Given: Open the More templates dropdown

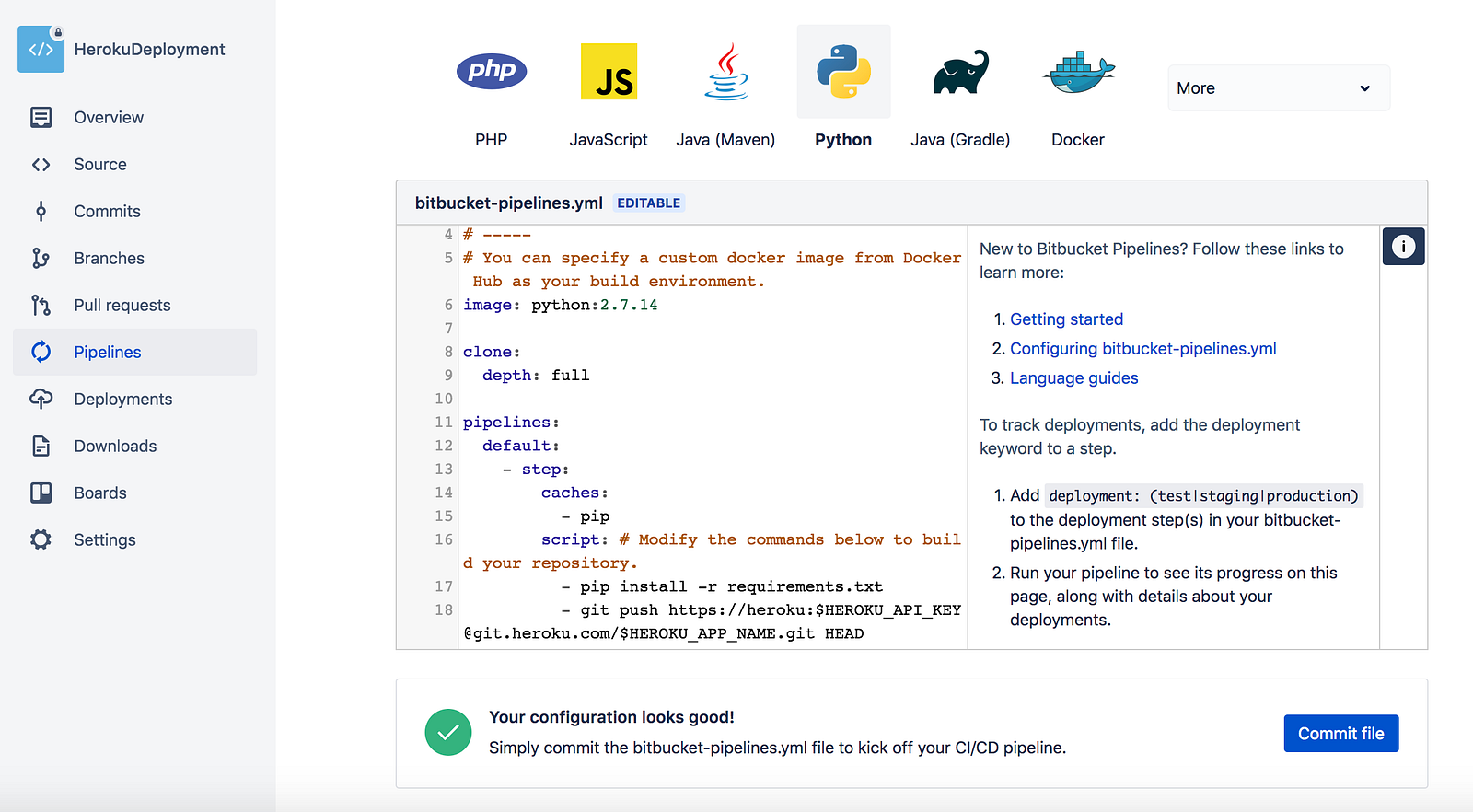Looking at the screenshot, I should (1279, 88).
